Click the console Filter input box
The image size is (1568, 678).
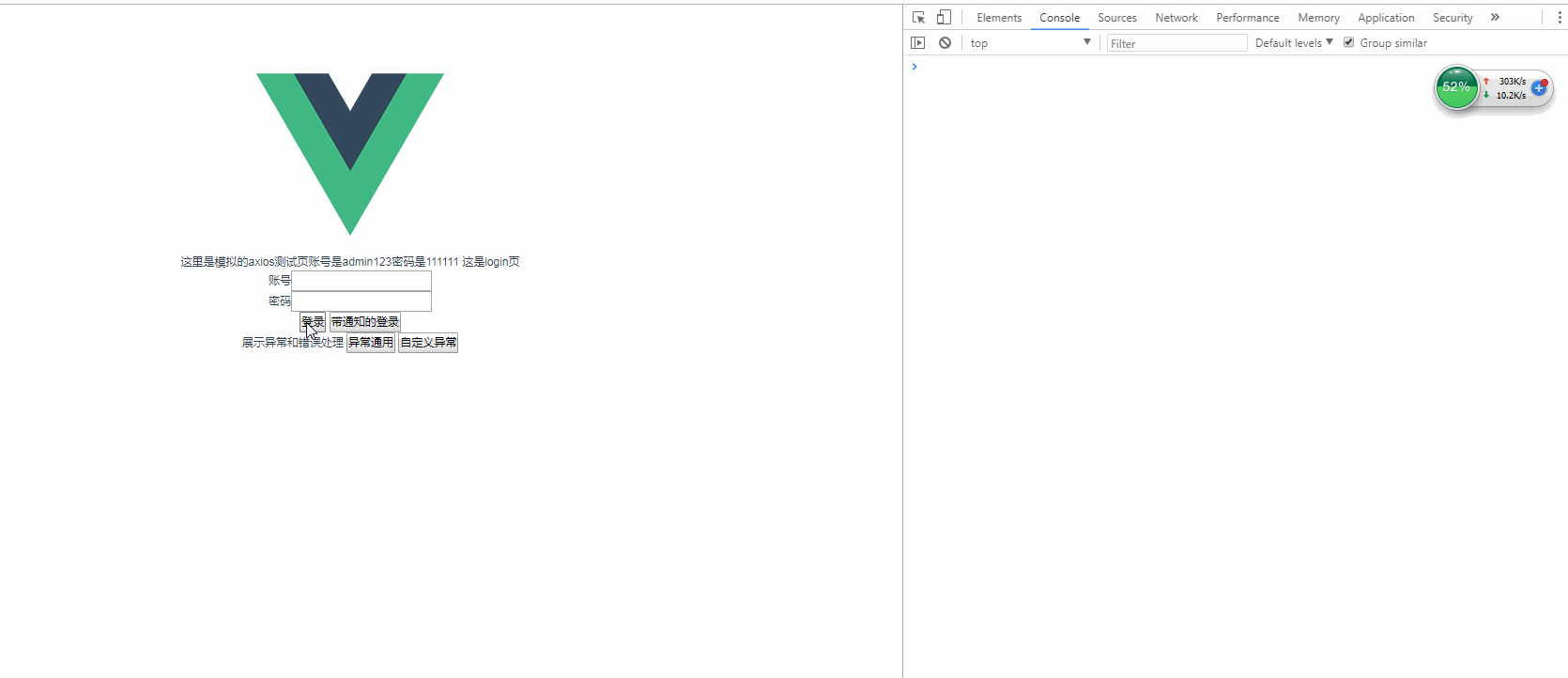click(x=1176, y=43)
